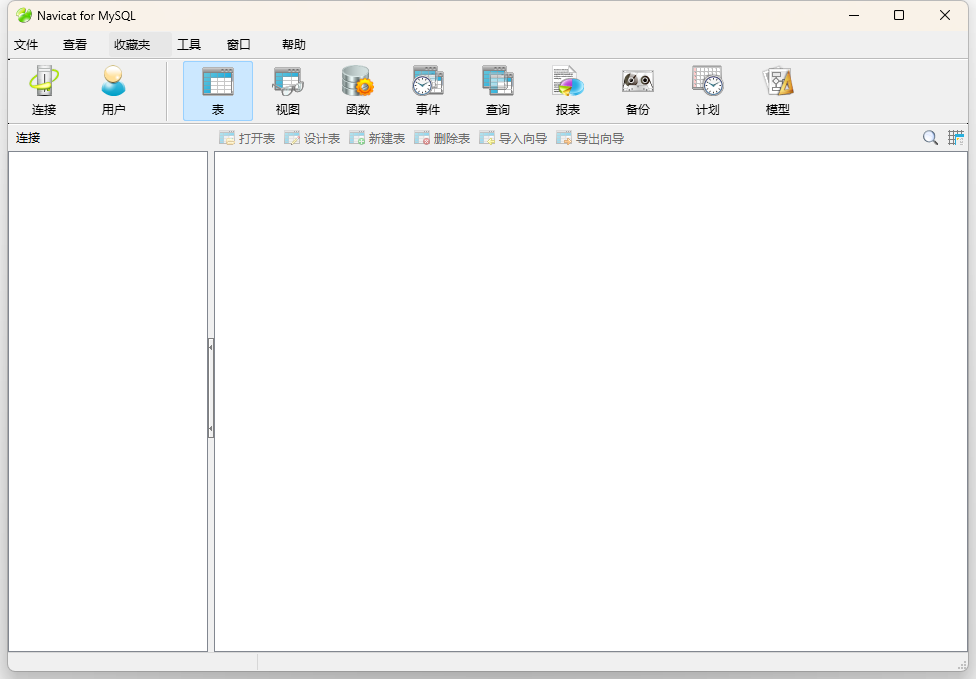Select the 报表 (Report) icon
This screenshot has height=679, width=976.
[x=568, y=91]
